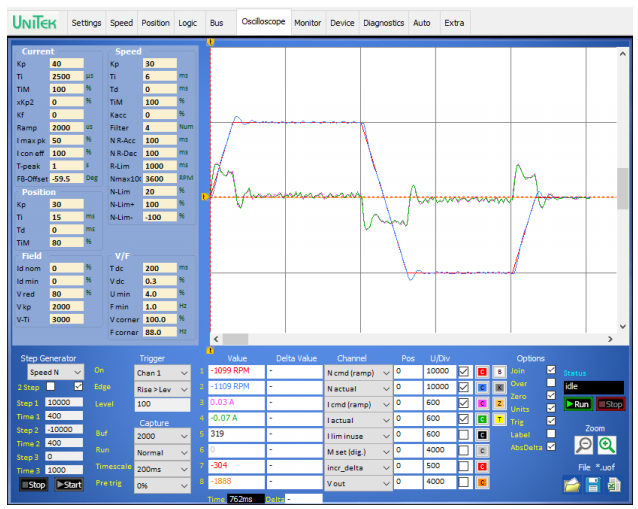The width and height of the screenshot is (638, 509).
Task: Open the Monitor tab
Action: point(307,22)
